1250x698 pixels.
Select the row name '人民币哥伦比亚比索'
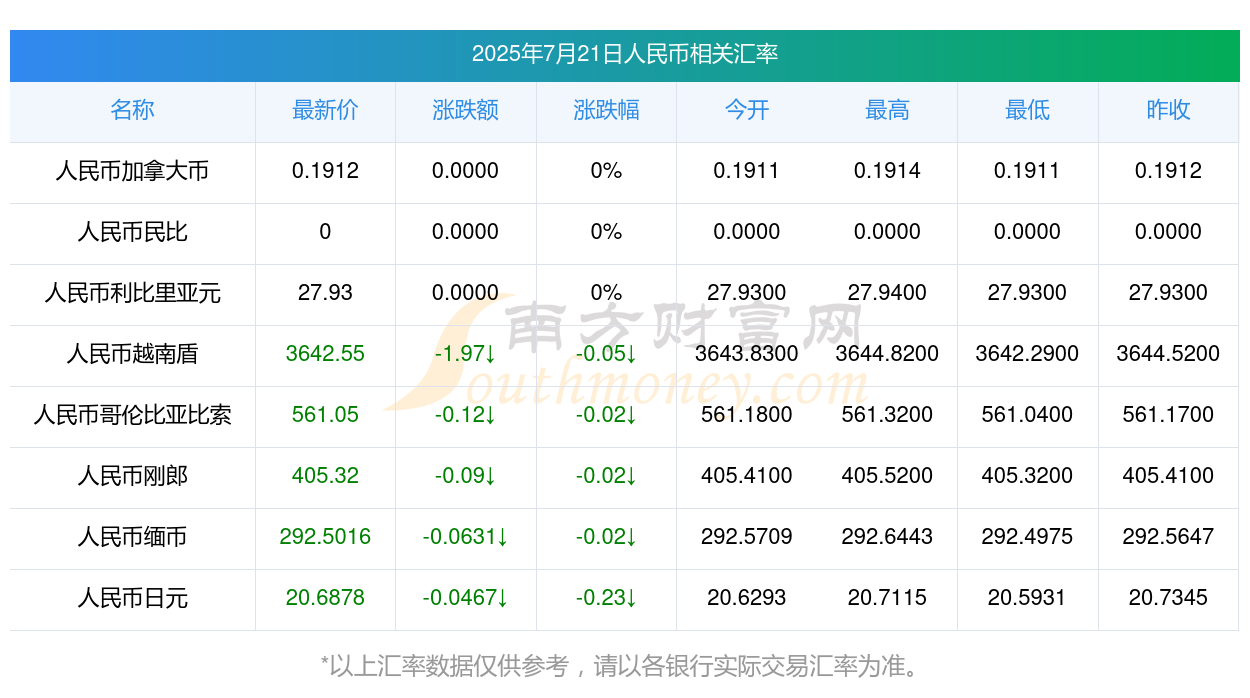tap(132, 415)
